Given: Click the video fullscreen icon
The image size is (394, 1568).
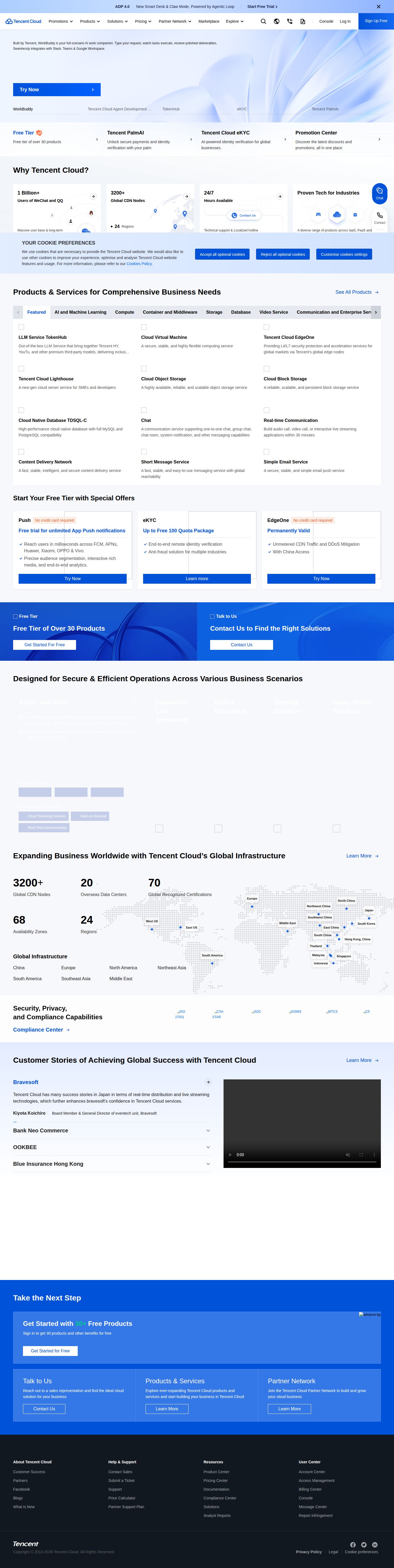Looking at the screenshot, I should (361, 1155).
